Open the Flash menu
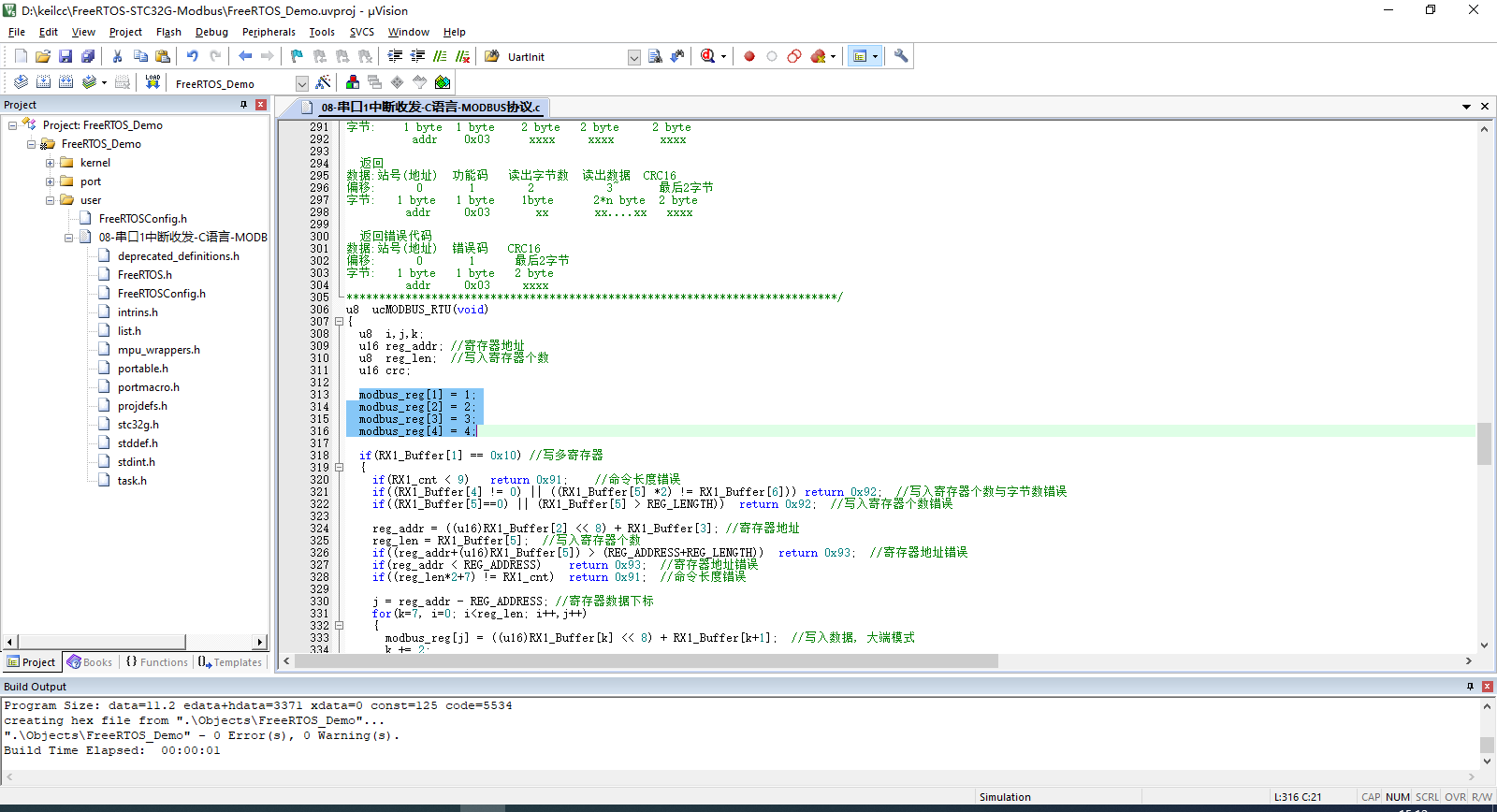Image resolution: width=1497 pixels, height=812 pixels. click(168, 32)
